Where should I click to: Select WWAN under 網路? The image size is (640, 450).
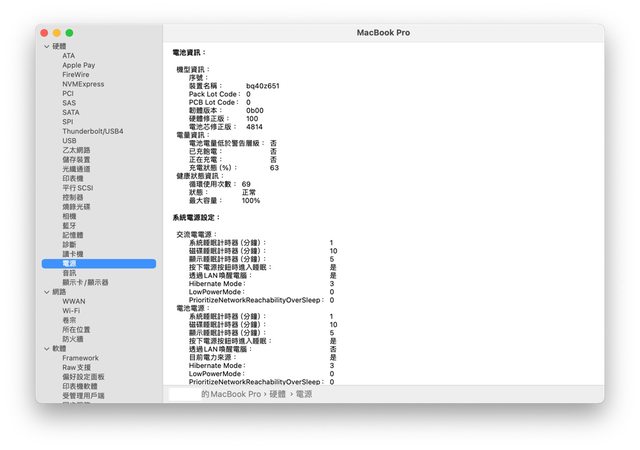[74, 301]
